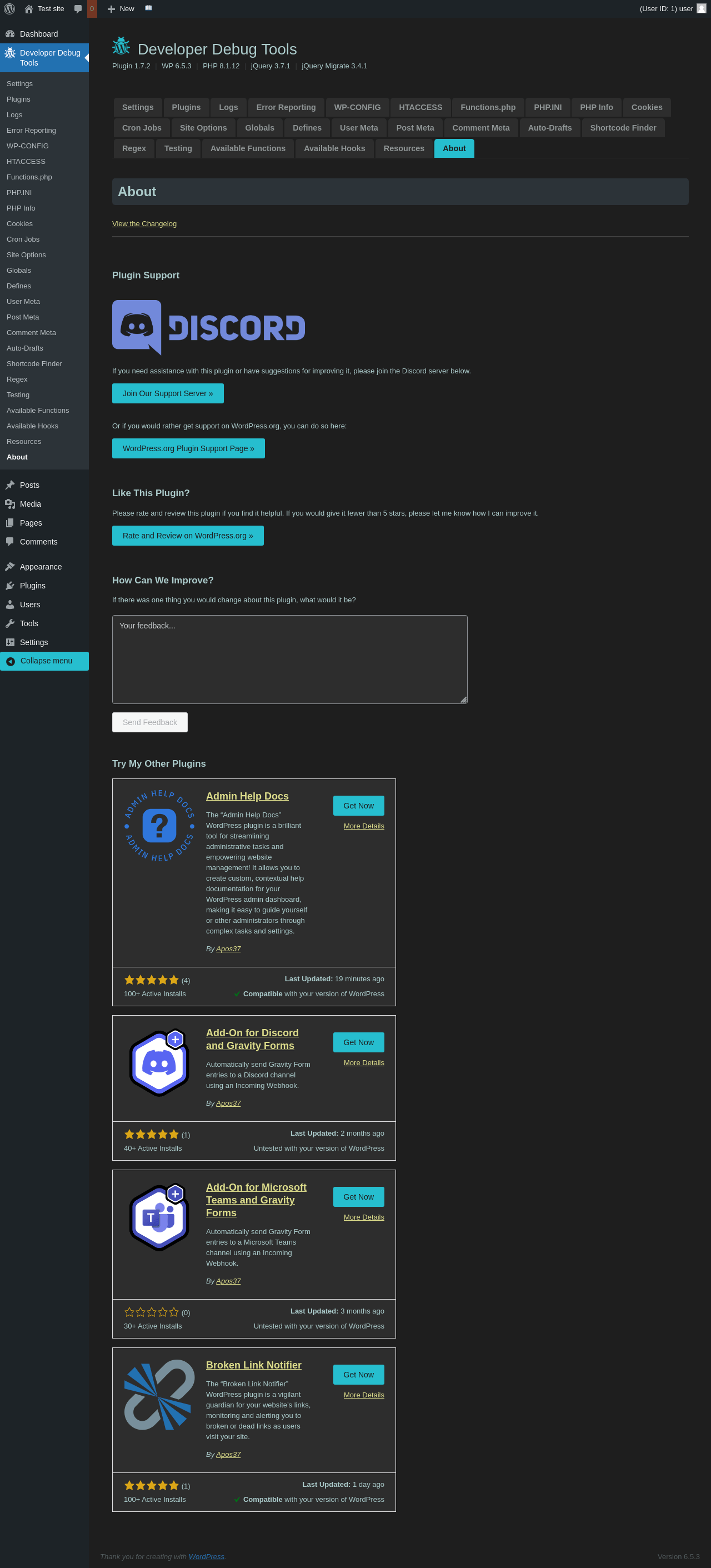
Task: Click the Broken Link Notifier star rating
Action: pos(152,1486)
